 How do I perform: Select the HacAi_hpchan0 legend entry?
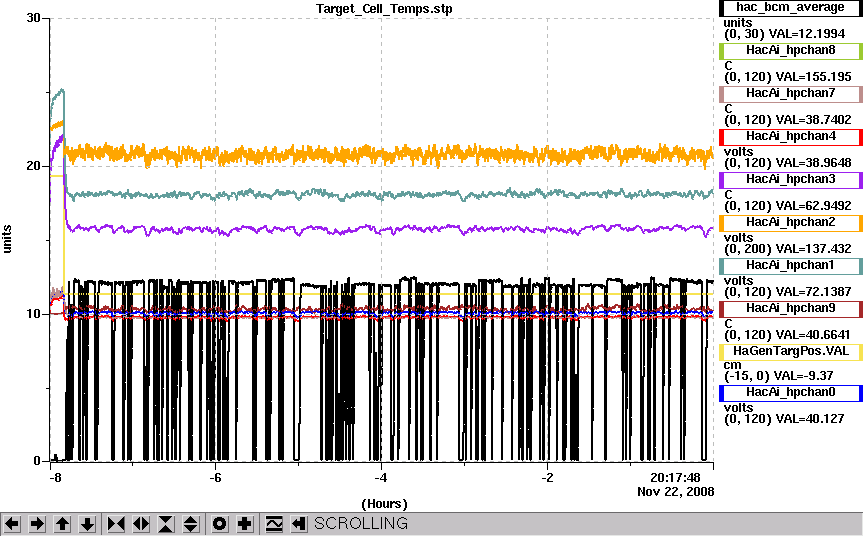point(790,392)
